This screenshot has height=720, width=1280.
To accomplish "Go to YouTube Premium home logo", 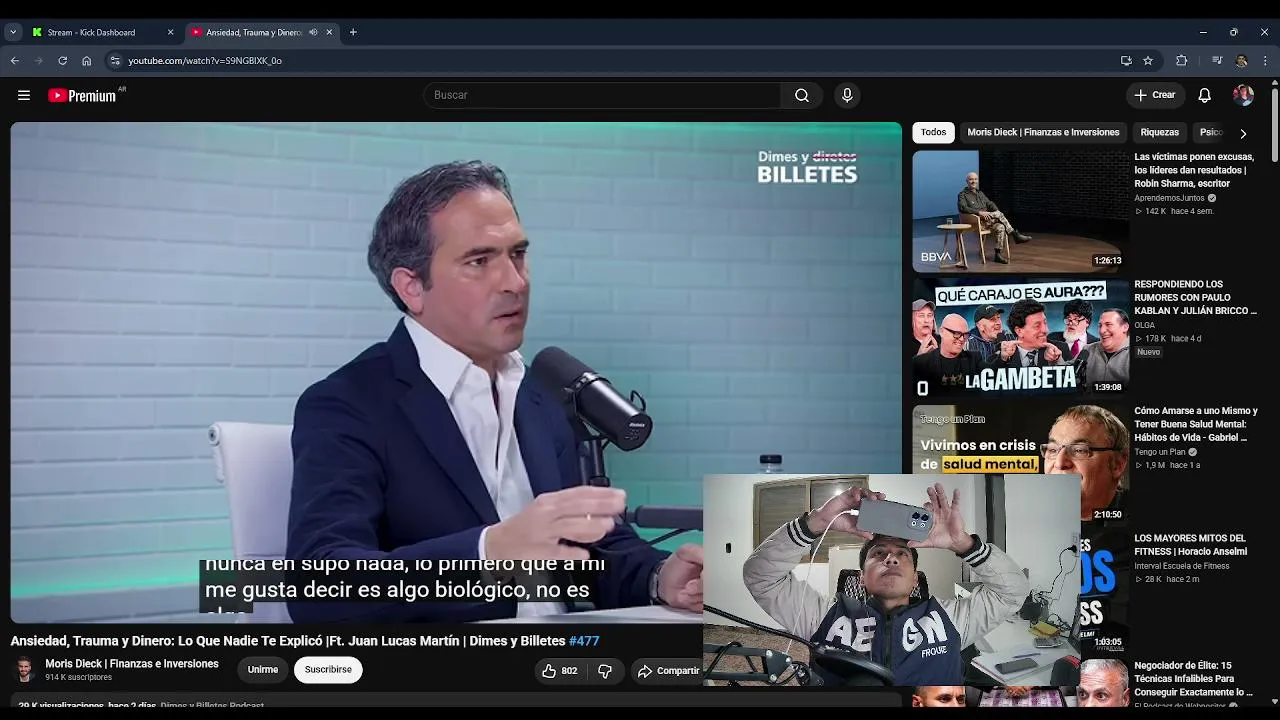I will pos(82,95).
